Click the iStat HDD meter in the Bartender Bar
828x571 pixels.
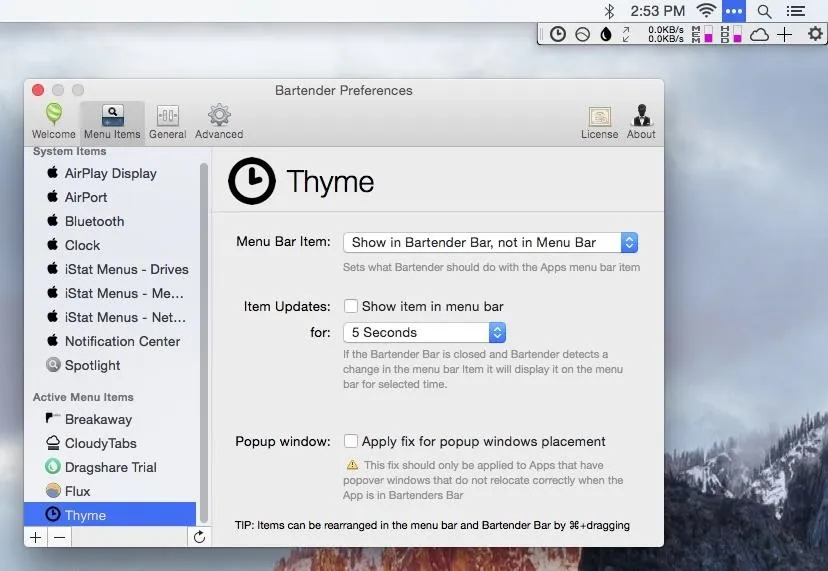[731, 34]
